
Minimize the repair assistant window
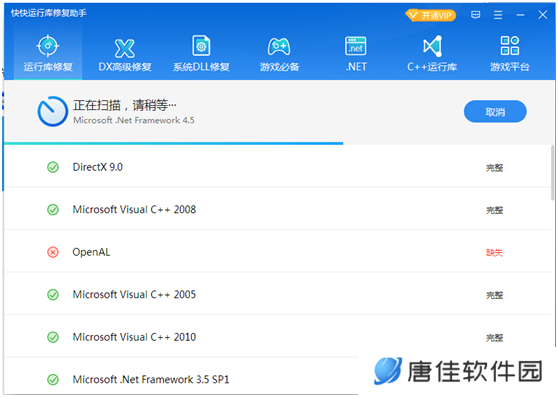coord(520,15)
